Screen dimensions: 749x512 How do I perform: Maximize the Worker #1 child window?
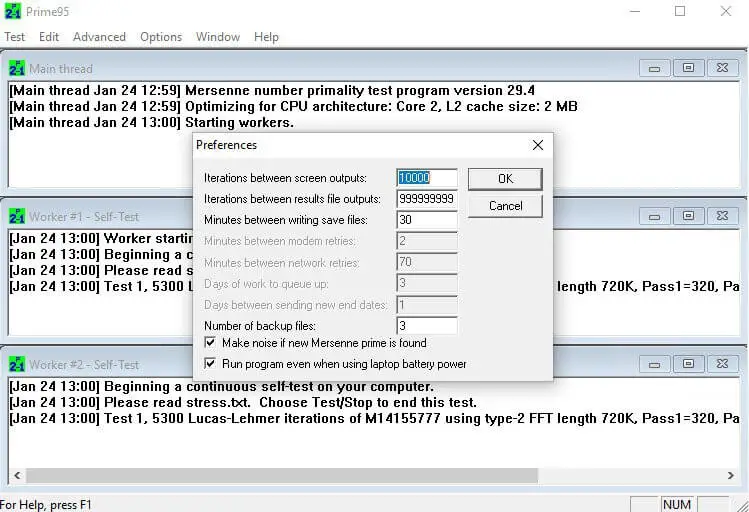[688, 216]
